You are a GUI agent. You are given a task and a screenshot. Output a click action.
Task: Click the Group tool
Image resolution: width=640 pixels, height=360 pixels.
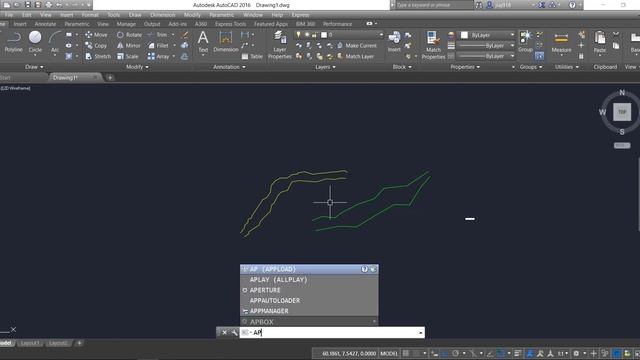[525, 42]
